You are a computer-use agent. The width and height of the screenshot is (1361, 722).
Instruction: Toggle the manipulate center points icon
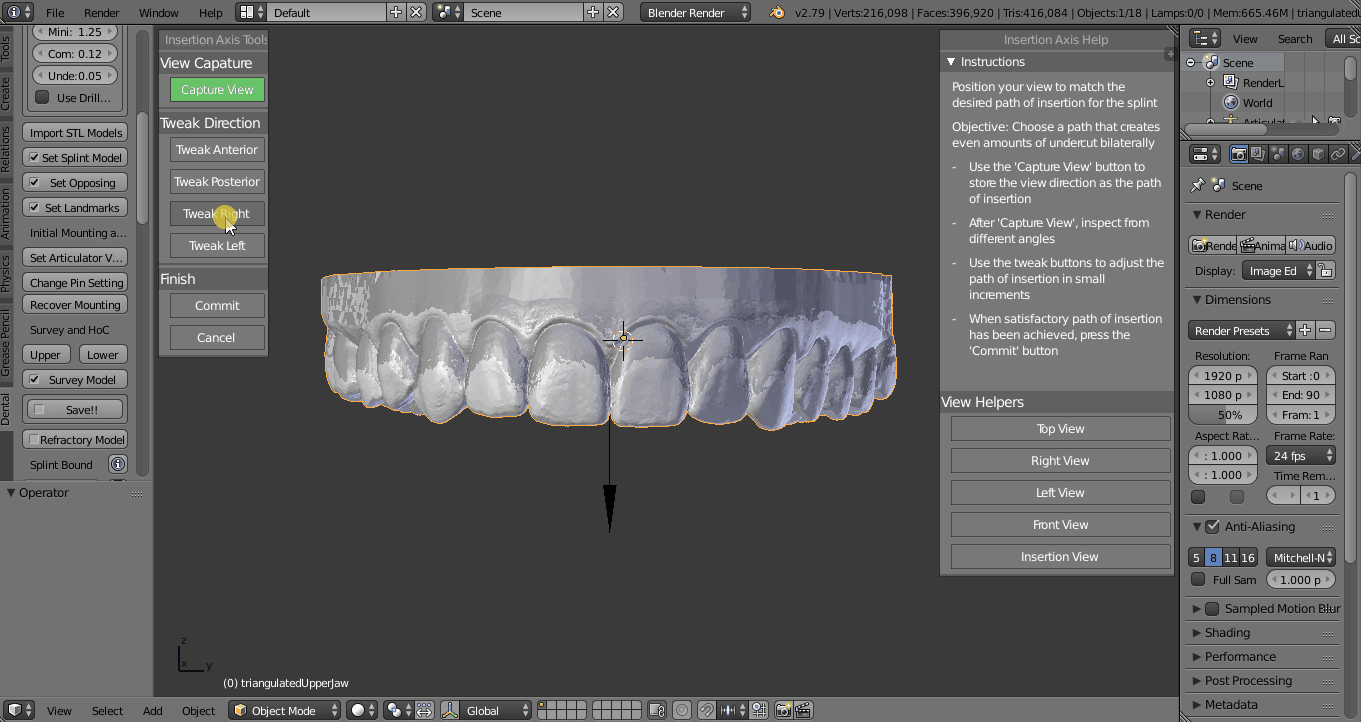coord(424,710)
